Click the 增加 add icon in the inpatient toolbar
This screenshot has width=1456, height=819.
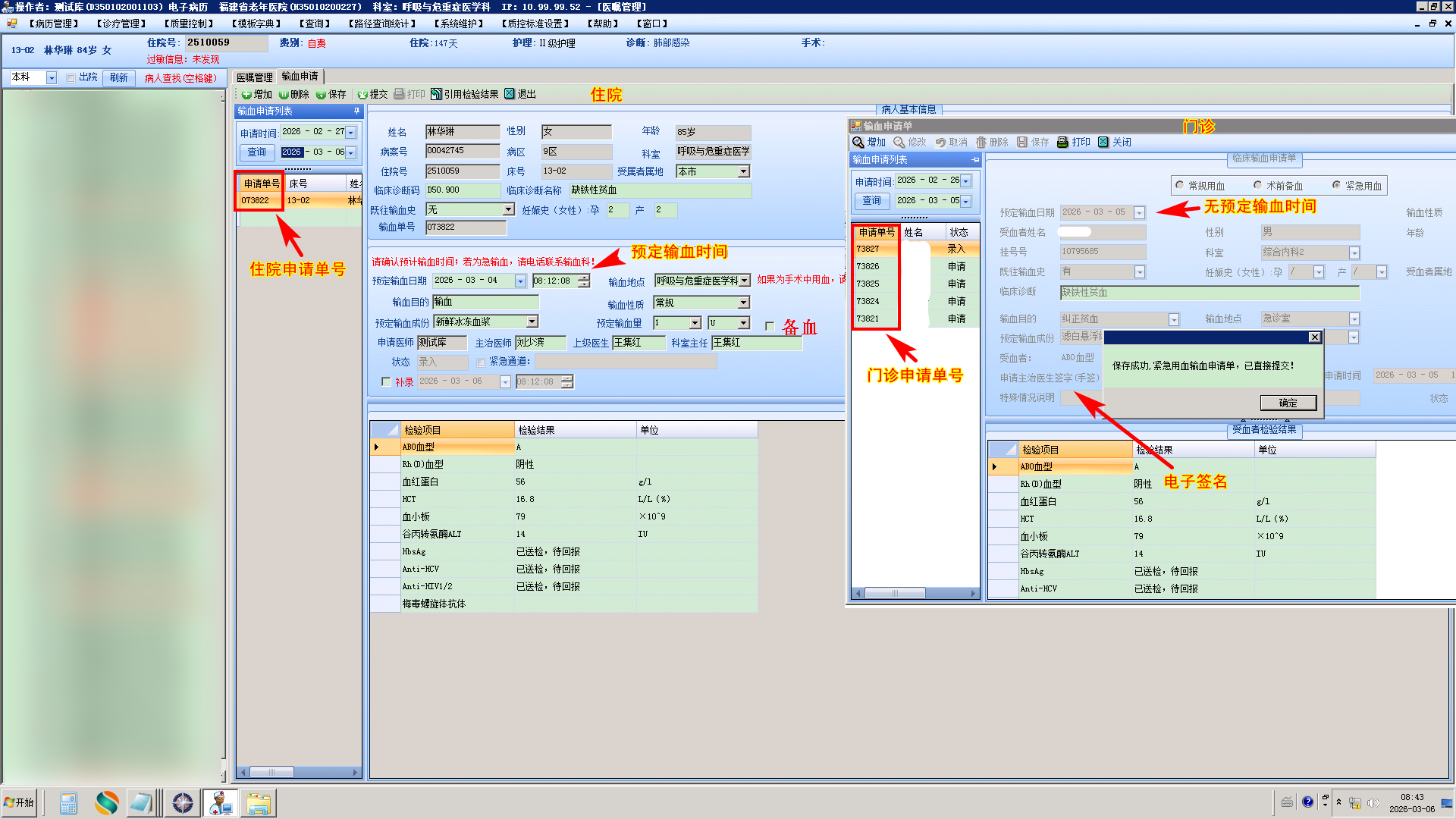pos(246,94)
